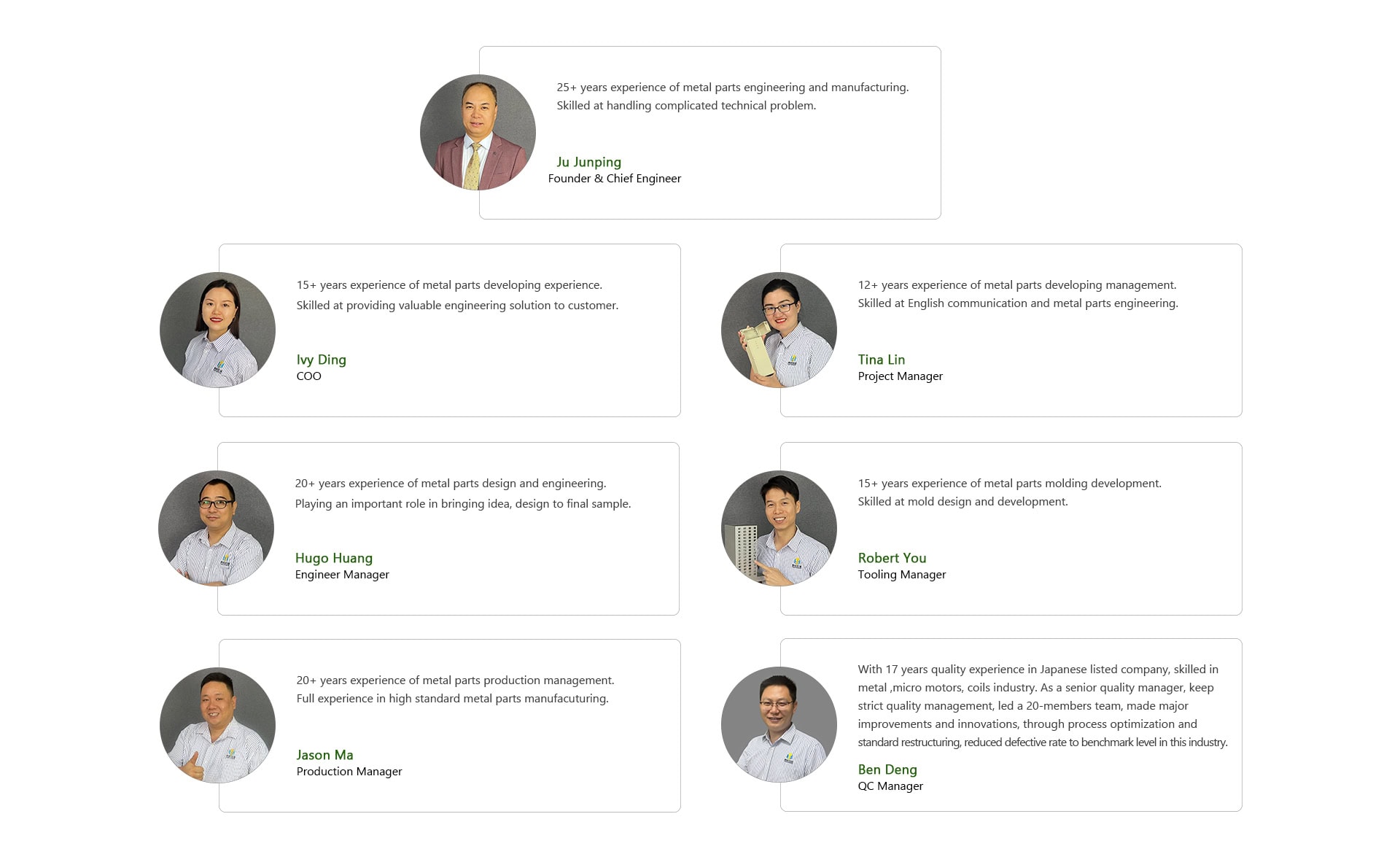Open the photo next to Tina Lin's card
The width and height of the screenshot is (1400, 857).
click(x=779, y=330)
